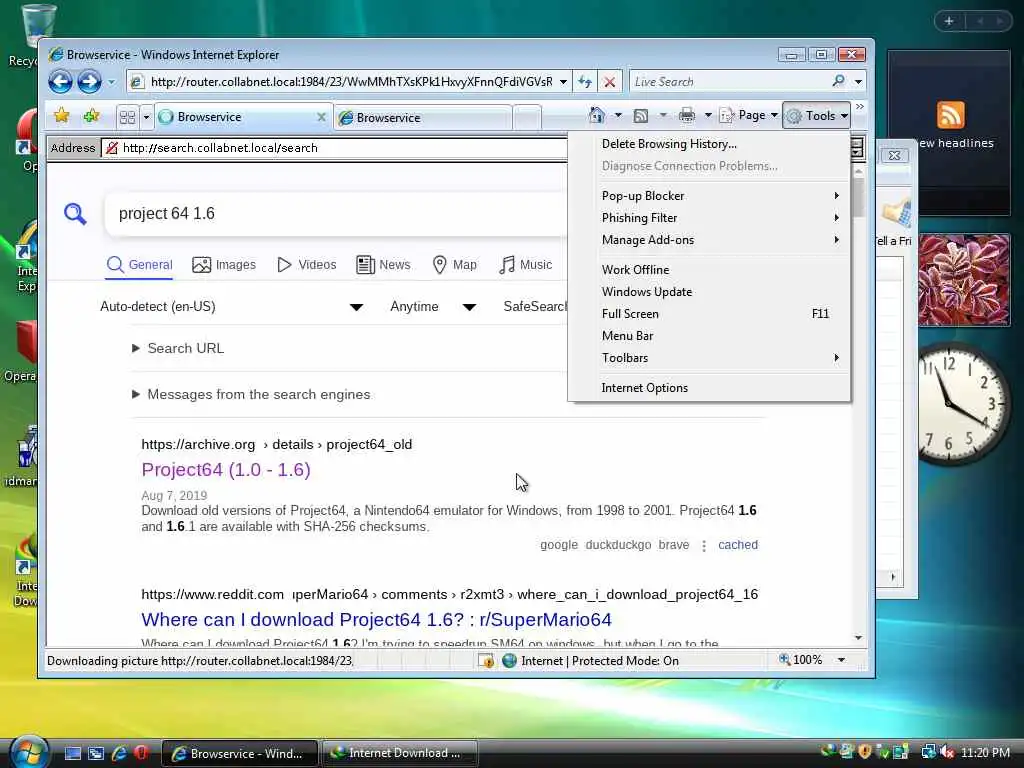This screenshot has width=1024, height=768.
Task: Open the Toolbars submenu
Action: (709, 359)
